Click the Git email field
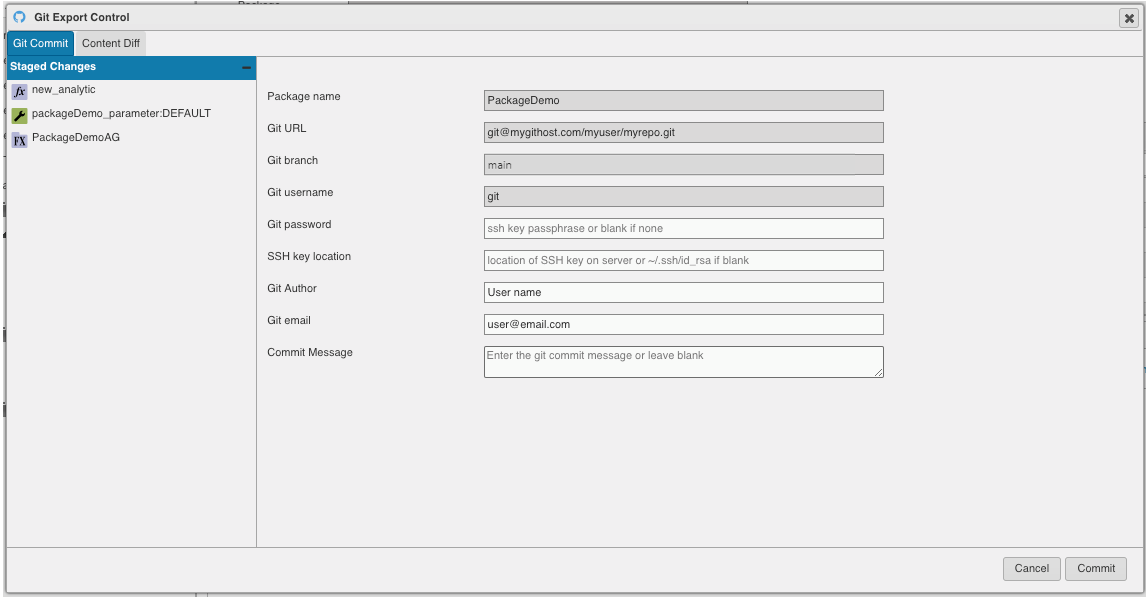The width and height of the screenshot is (1146, 597). tap(683, 324)
